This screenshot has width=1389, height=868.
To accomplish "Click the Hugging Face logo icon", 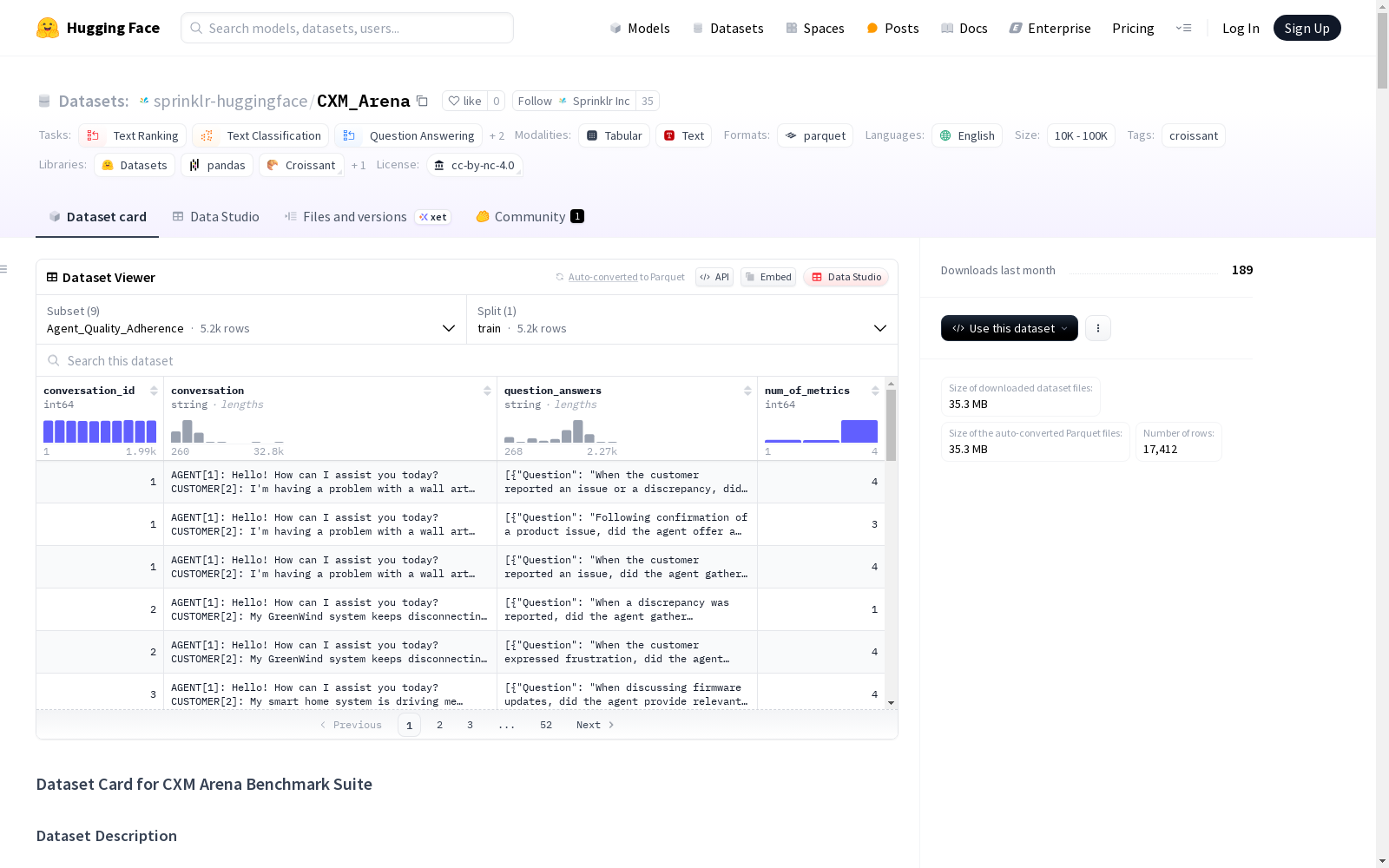I will pos(48,28).
